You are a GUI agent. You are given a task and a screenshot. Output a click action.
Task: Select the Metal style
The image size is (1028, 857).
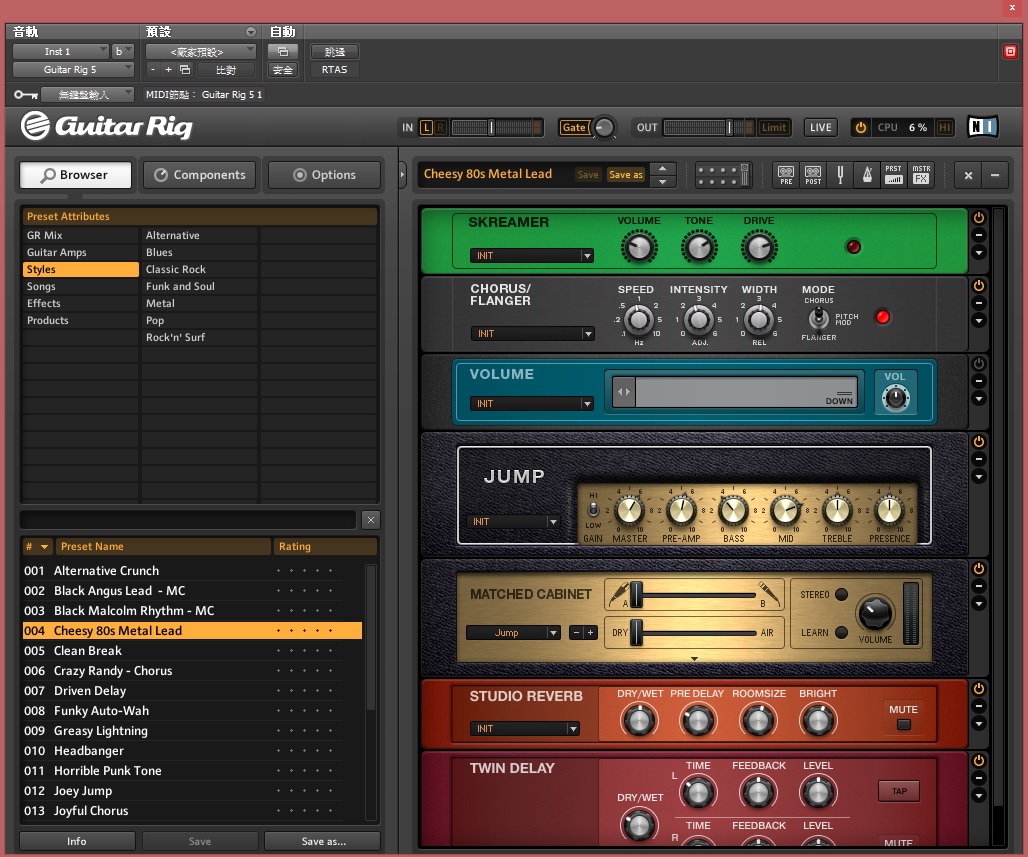click(199, 304)
